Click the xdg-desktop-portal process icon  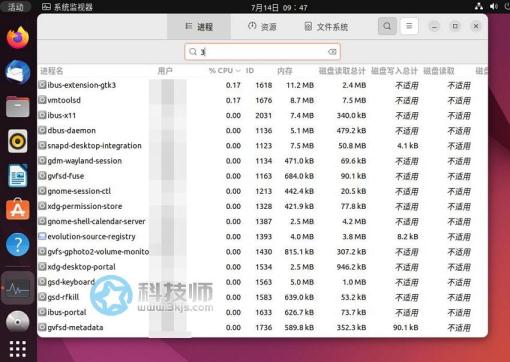coord(42,267)
